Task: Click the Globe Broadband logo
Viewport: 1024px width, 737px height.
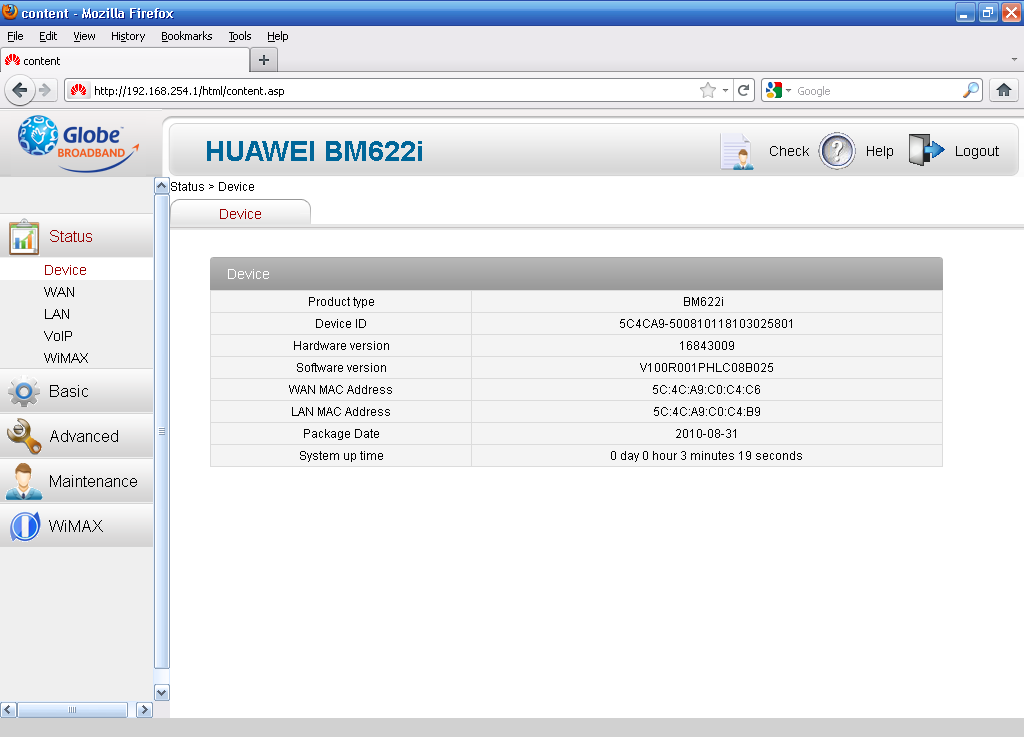Action: point(78,144)
